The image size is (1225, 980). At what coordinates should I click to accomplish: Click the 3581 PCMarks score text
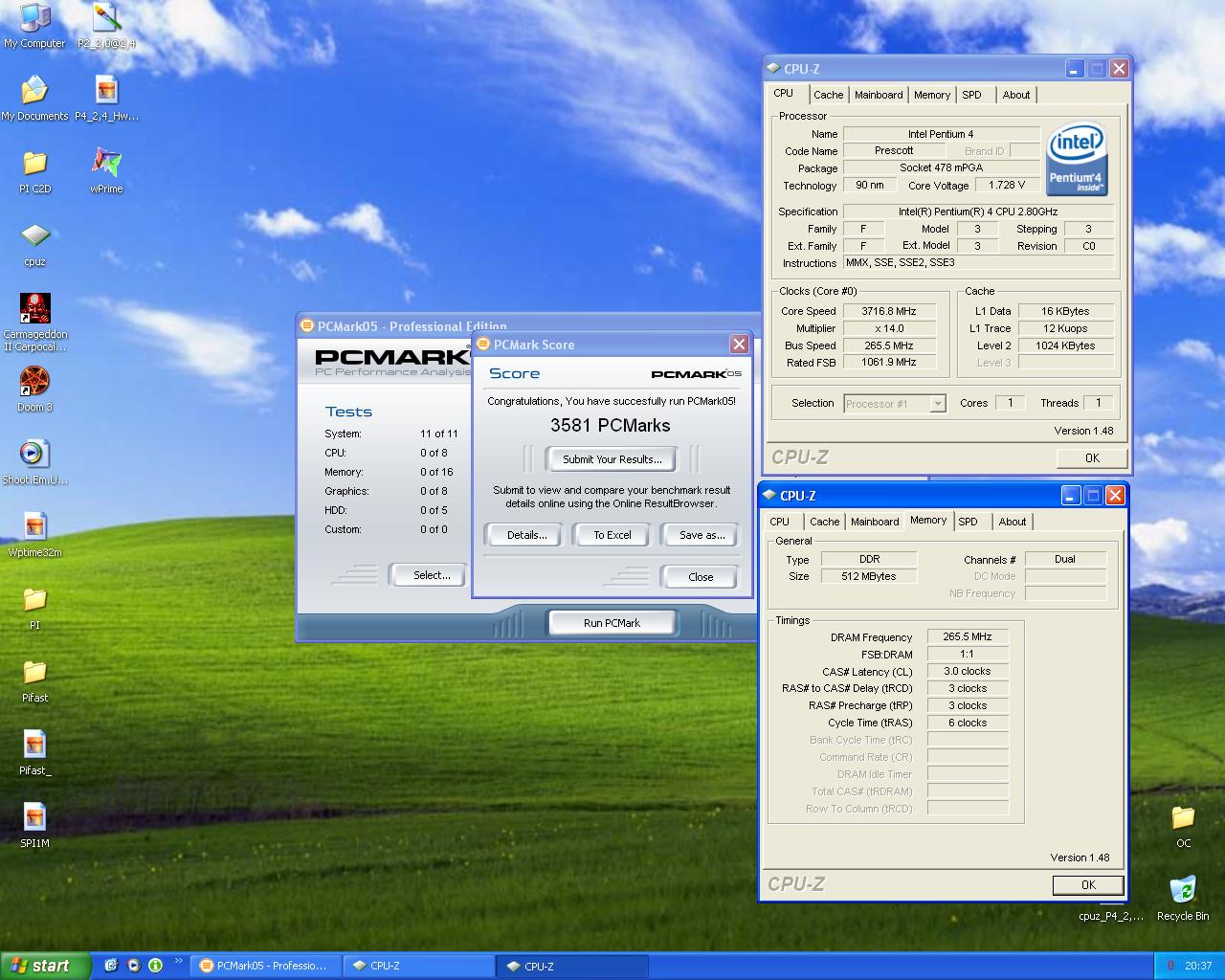[611, 426]
